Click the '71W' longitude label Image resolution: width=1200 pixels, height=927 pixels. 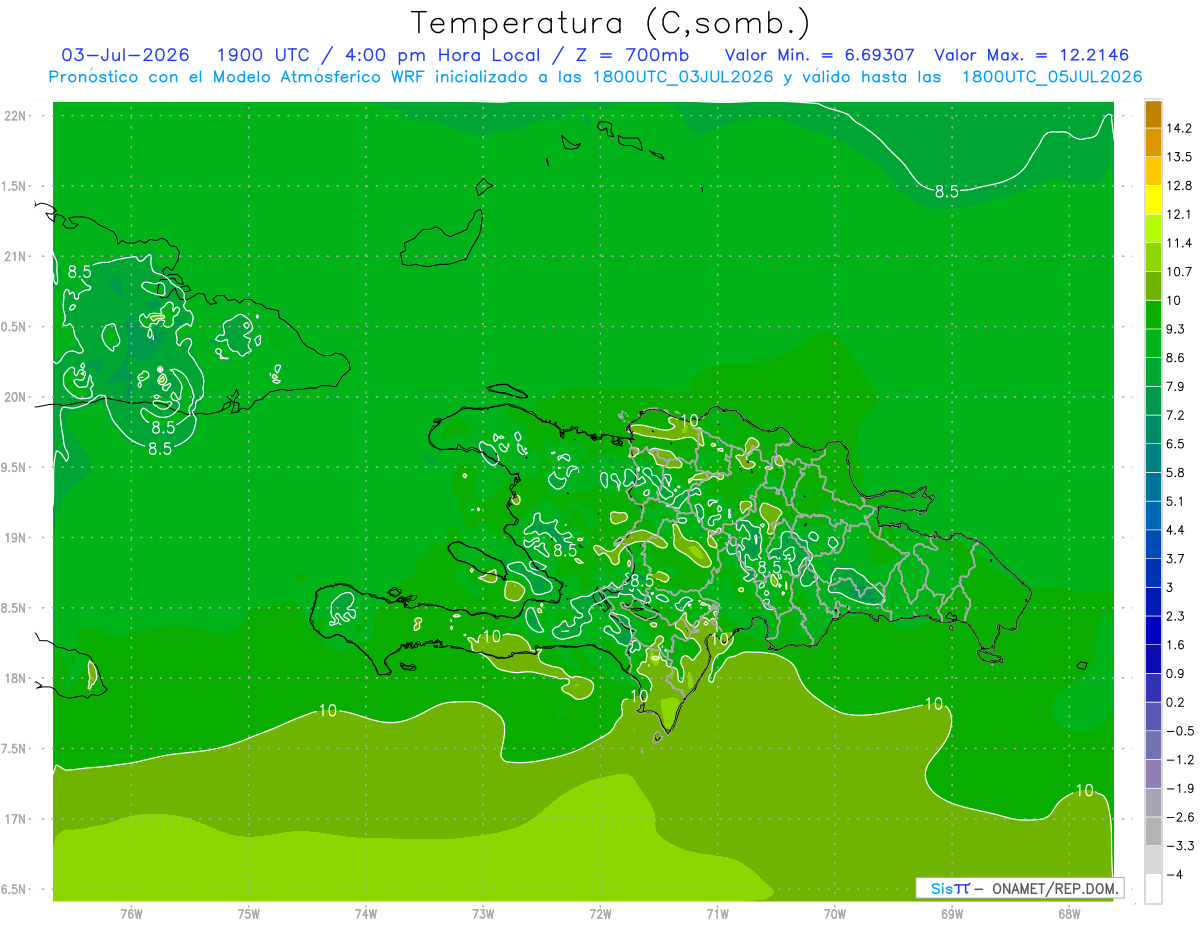[717, 914]
